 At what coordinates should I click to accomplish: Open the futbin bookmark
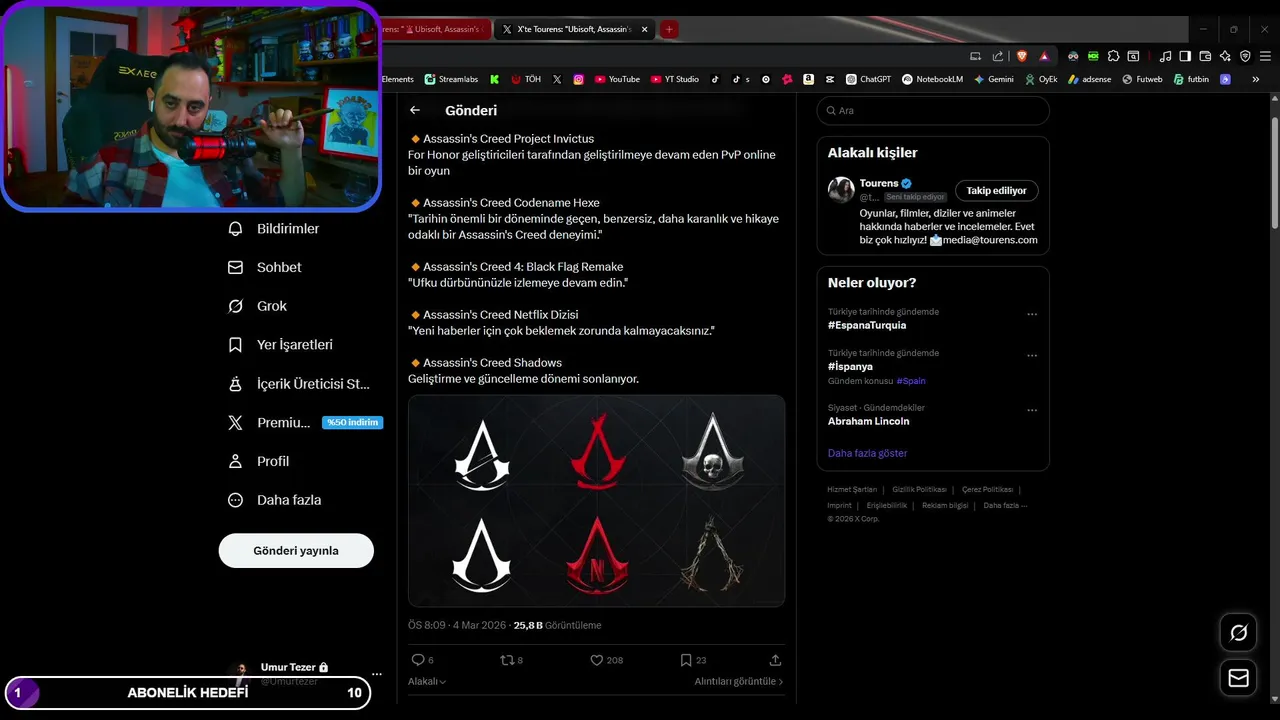pos(1191,79)
